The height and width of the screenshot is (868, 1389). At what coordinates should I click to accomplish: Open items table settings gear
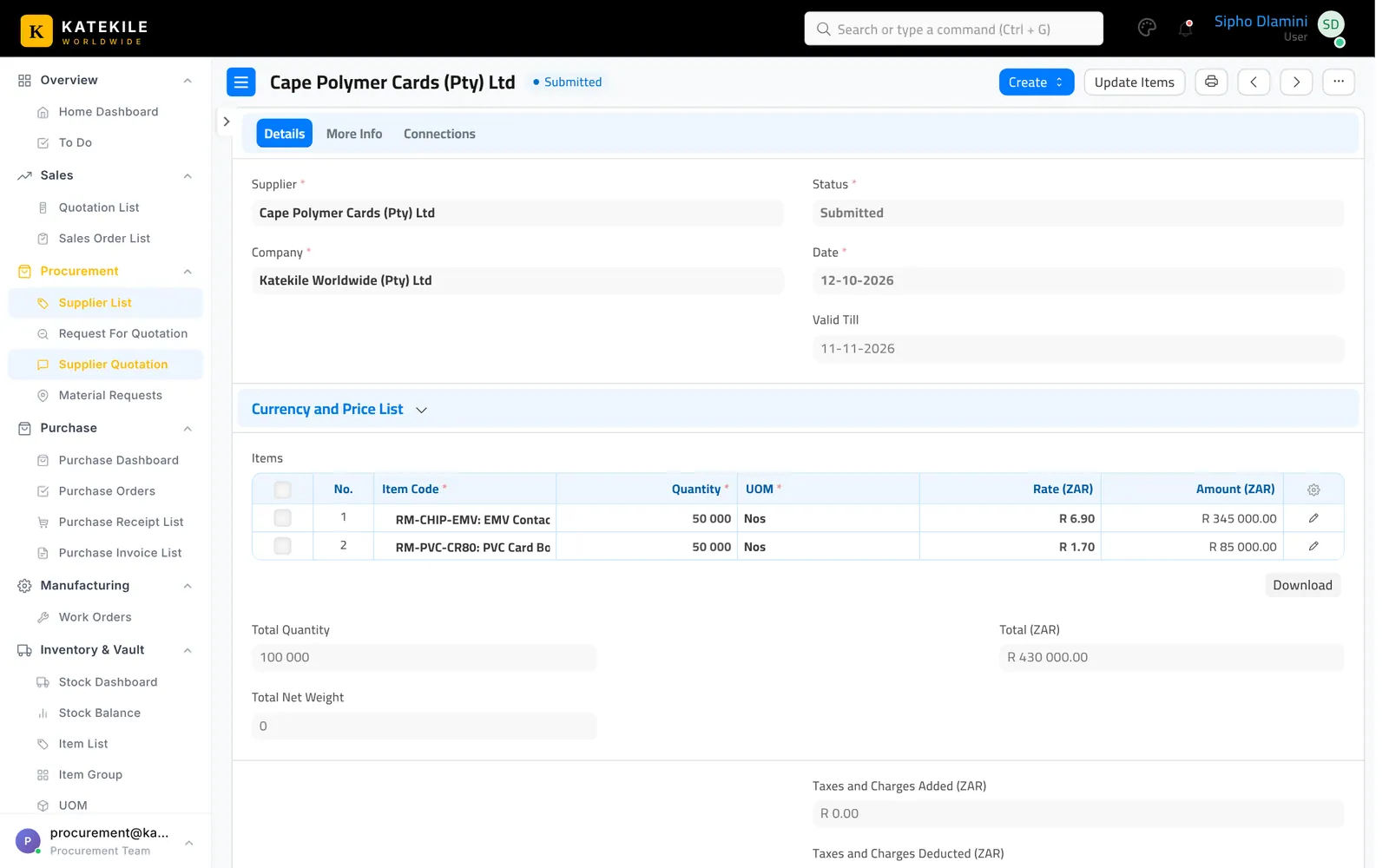pos(1313,490)
